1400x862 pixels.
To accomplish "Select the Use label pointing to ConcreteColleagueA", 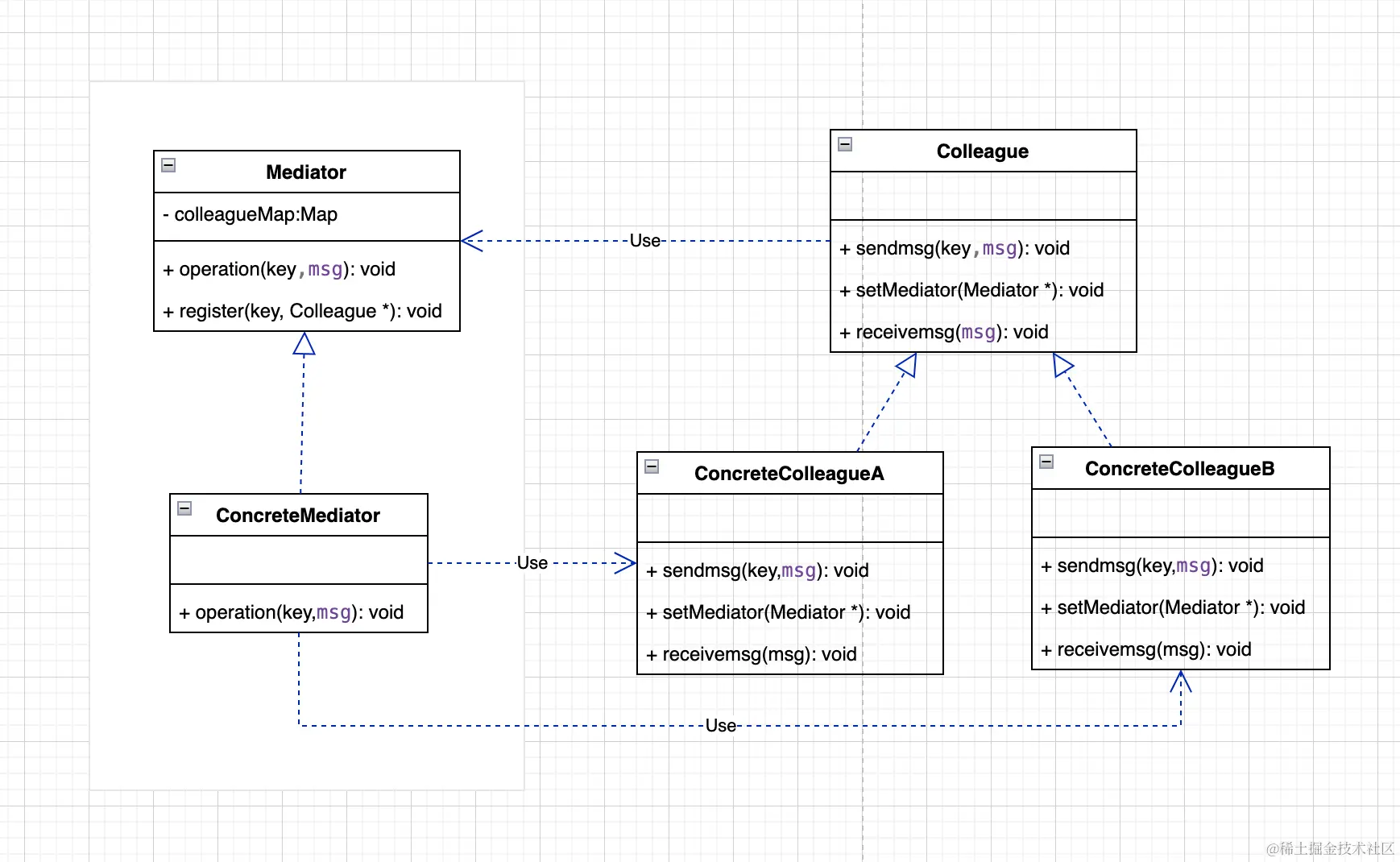I will pyautogui.click(x=532, y=563).
